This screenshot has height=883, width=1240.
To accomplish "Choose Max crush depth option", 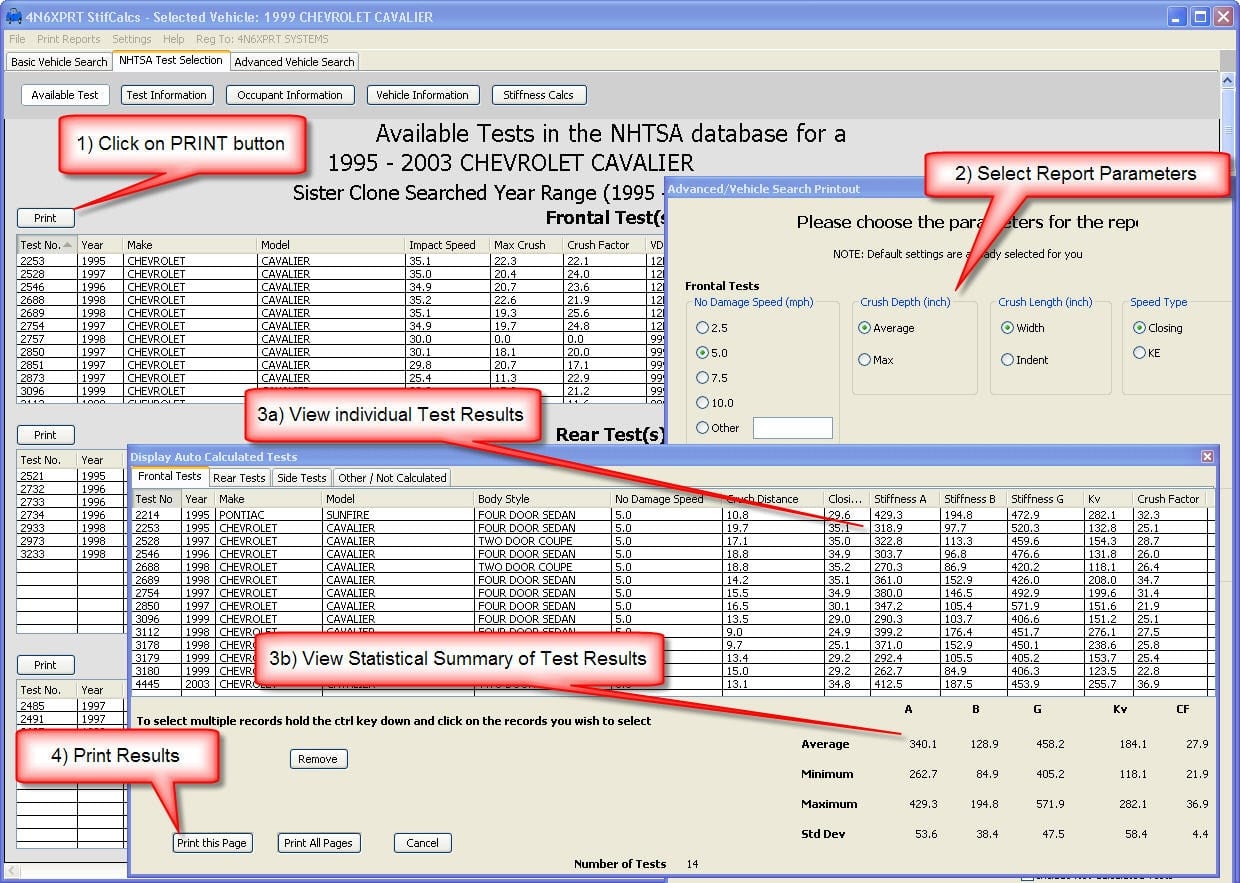I will 864,360.
